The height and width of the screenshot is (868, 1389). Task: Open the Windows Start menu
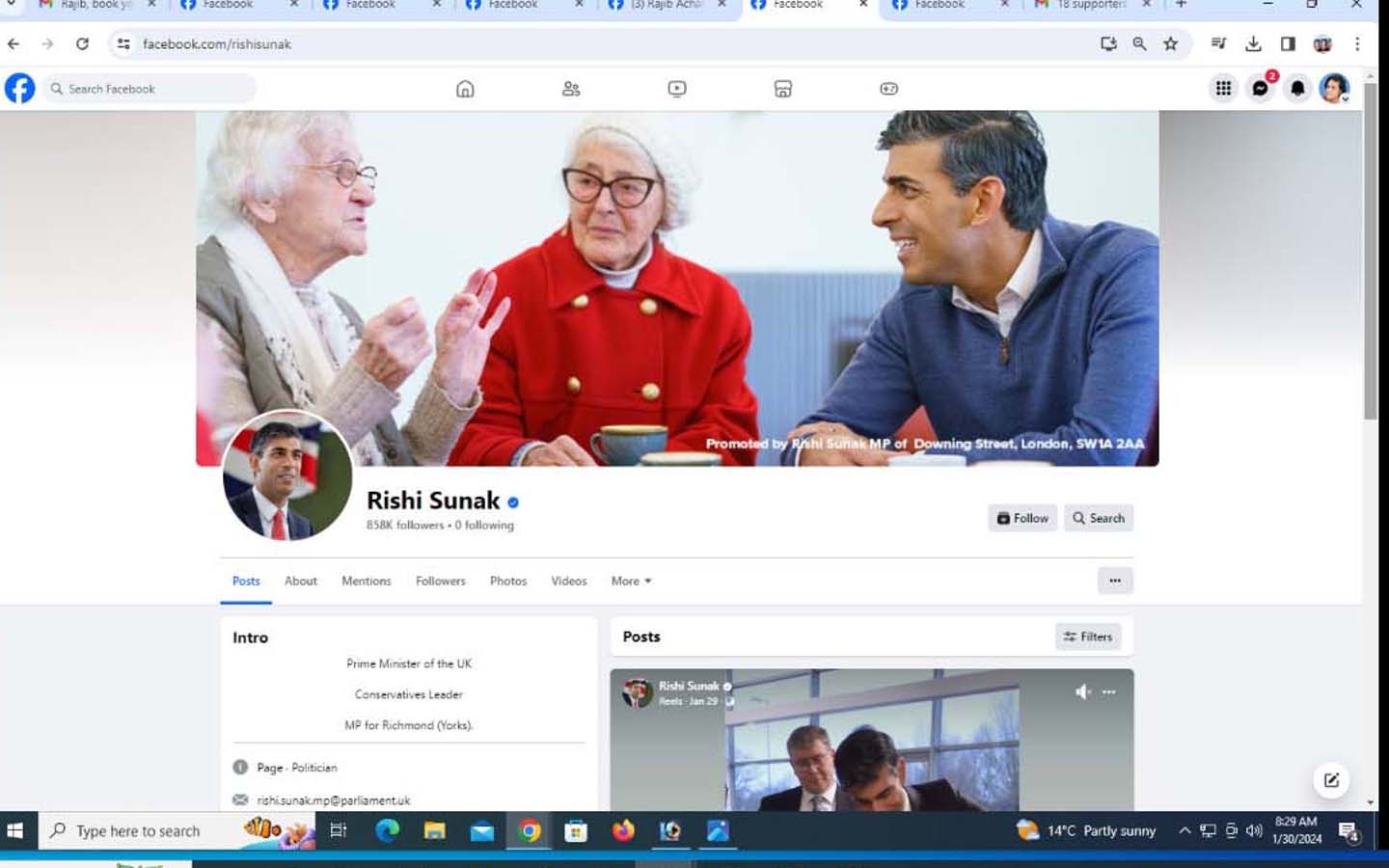coord(15,830)
